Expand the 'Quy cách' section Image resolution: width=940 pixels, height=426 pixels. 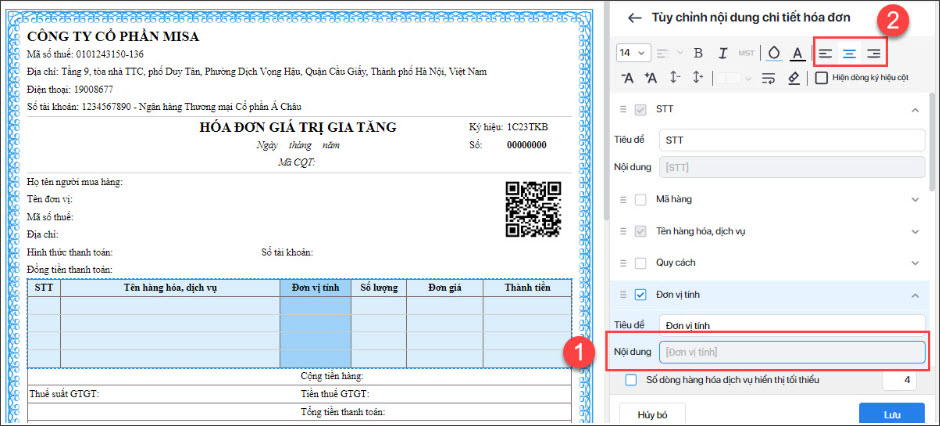coord(914,263)
